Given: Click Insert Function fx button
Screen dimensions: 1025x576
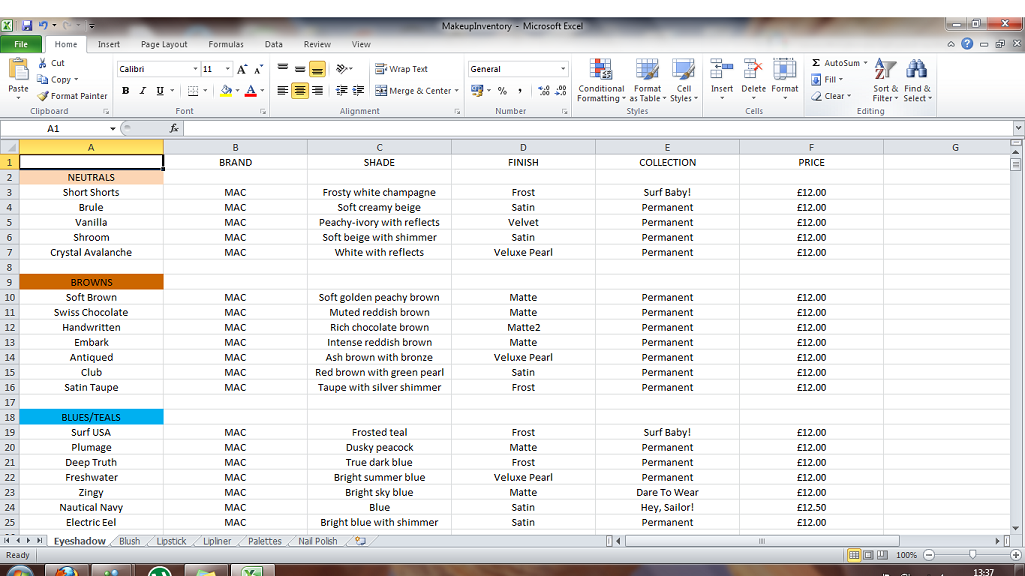Looking at the screenshot, I should (174, 128).
